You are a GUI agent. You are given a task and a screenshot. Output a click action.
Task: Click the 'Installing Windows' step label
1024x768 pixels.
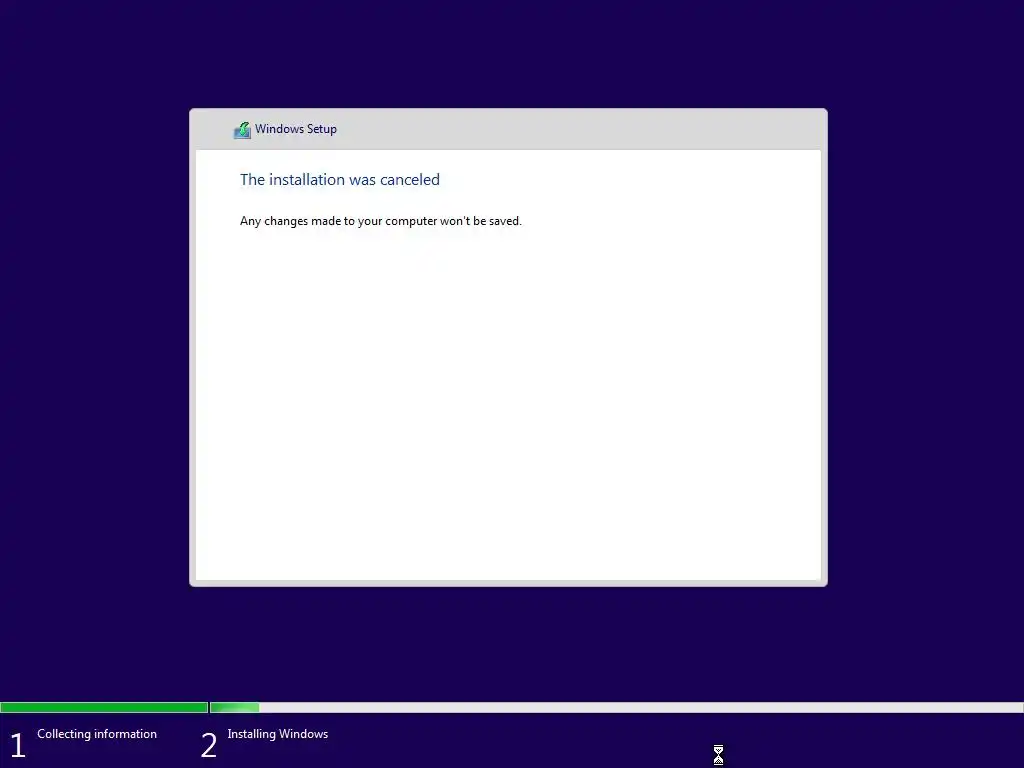pos(278,734)
